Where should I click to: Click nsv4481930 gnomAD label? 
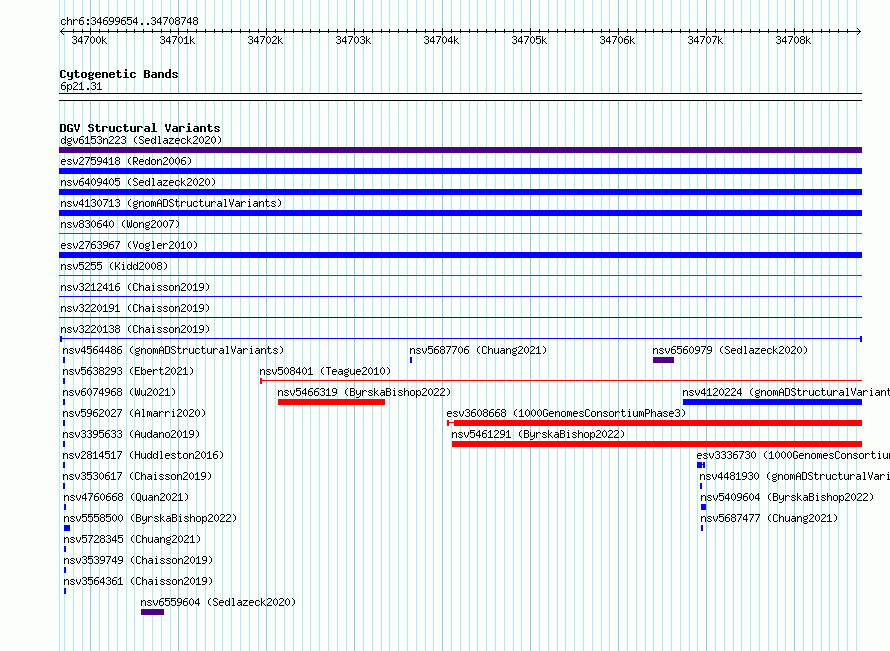pos(795,476)
